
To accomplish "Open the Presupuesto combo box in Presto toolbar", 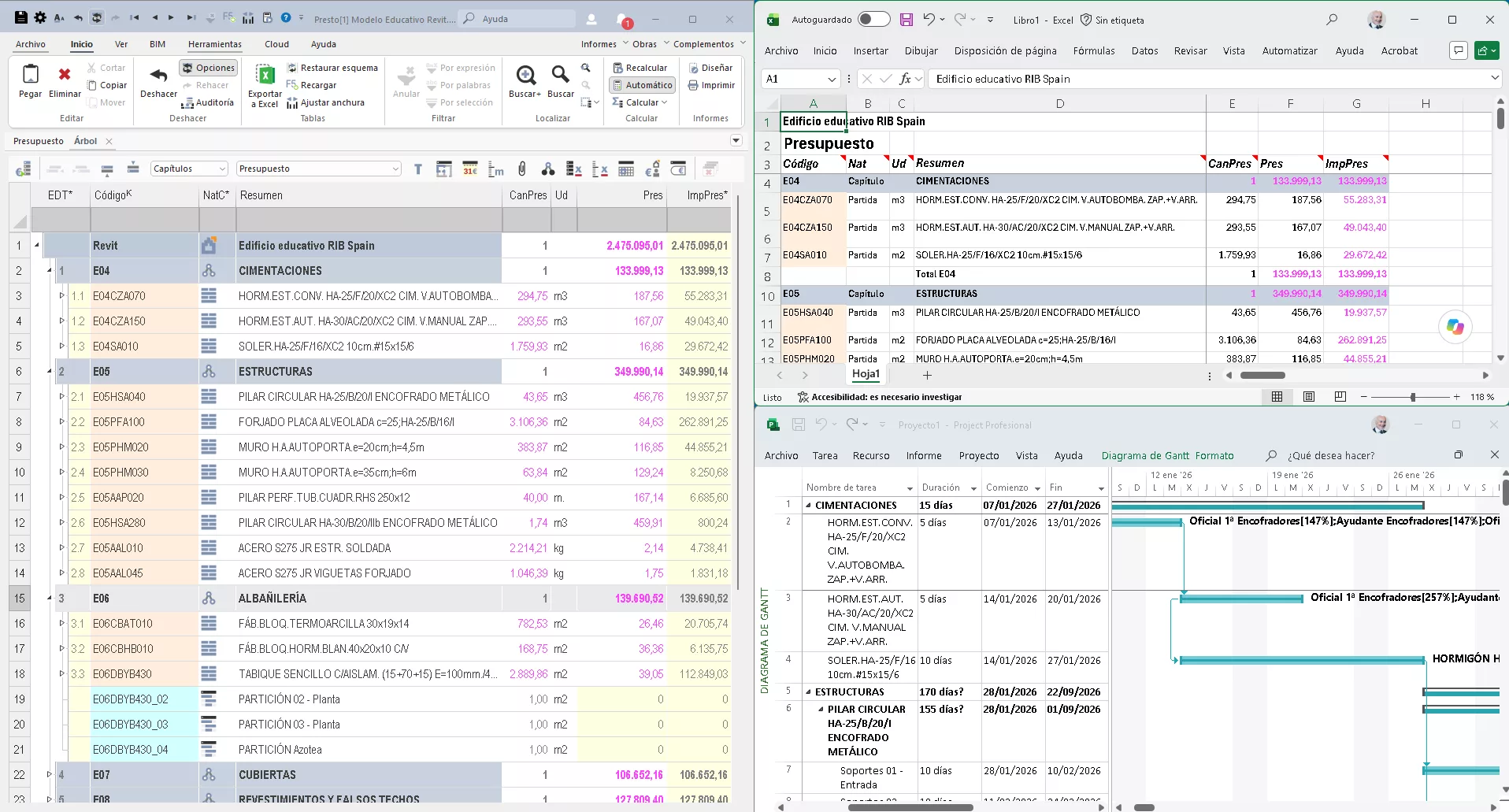I will [319, 169].
